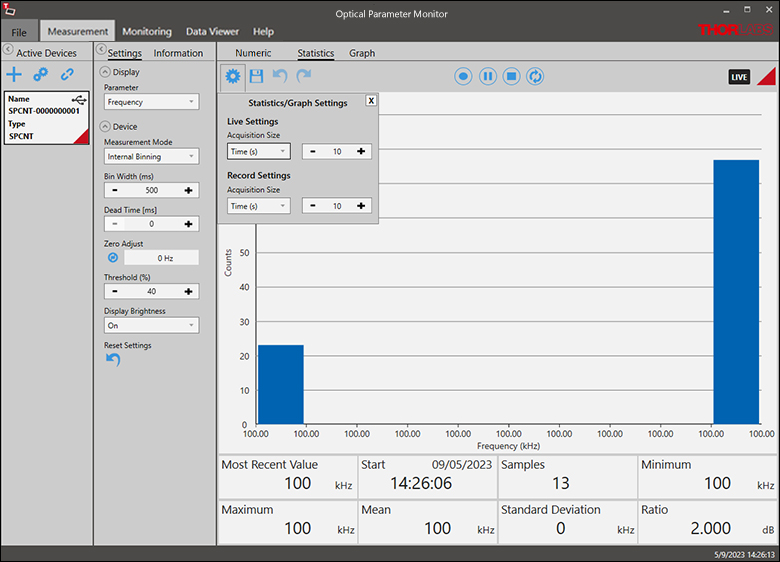
Task: Click the add device plus icon
Action: coord(14,74)
